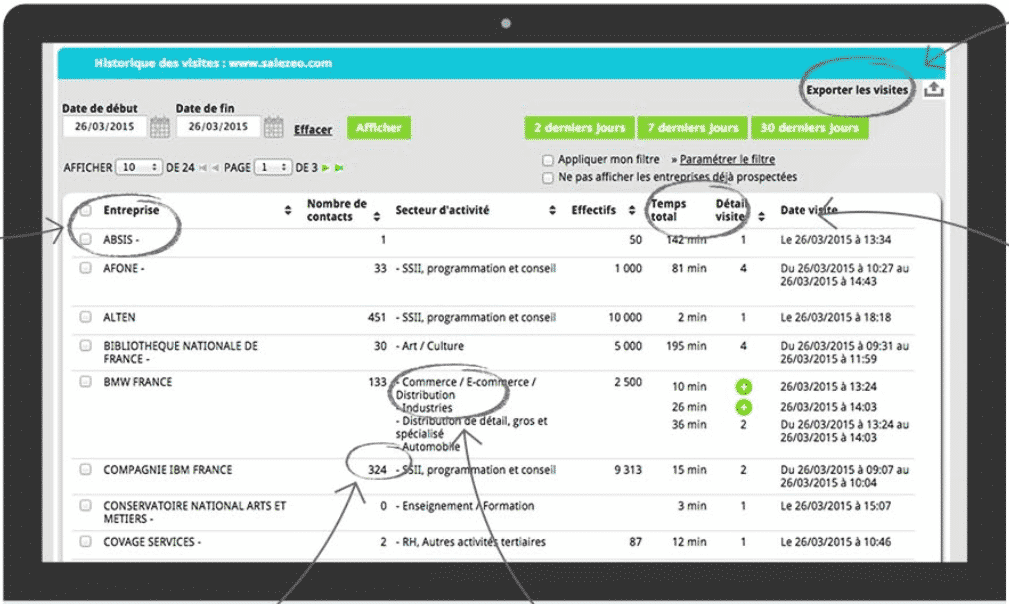Enable Appliquer mon filtre checkbox

[548, 160]
